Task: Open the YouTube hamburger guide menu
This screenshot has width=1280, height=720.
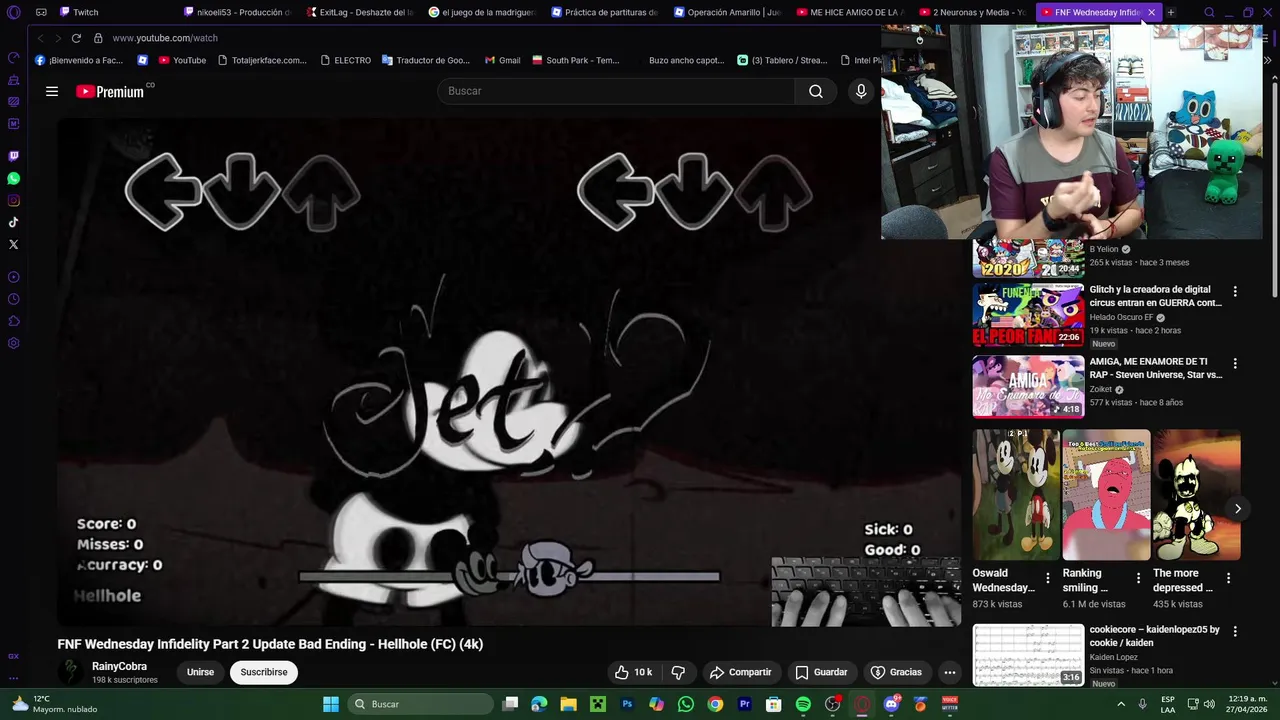Action: pos(52,91)
